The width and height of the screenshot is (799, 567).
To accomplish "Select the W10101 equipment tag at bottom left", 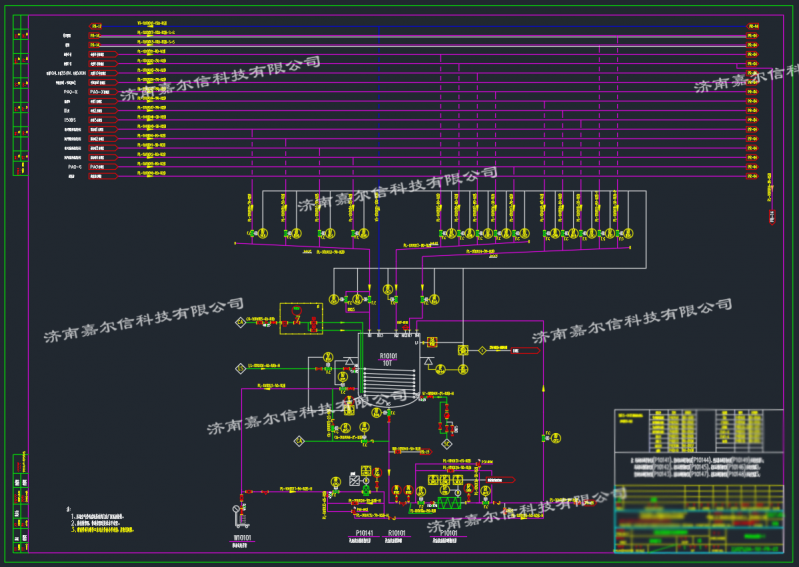I will click(x=242, y=538).
